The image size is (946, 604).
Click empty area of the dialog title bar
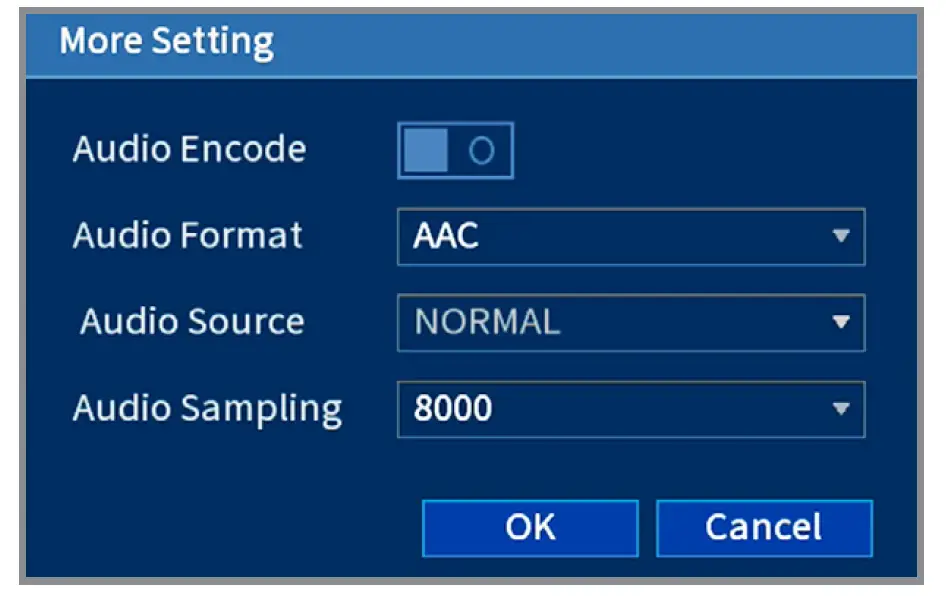click(x=600, y=43)
